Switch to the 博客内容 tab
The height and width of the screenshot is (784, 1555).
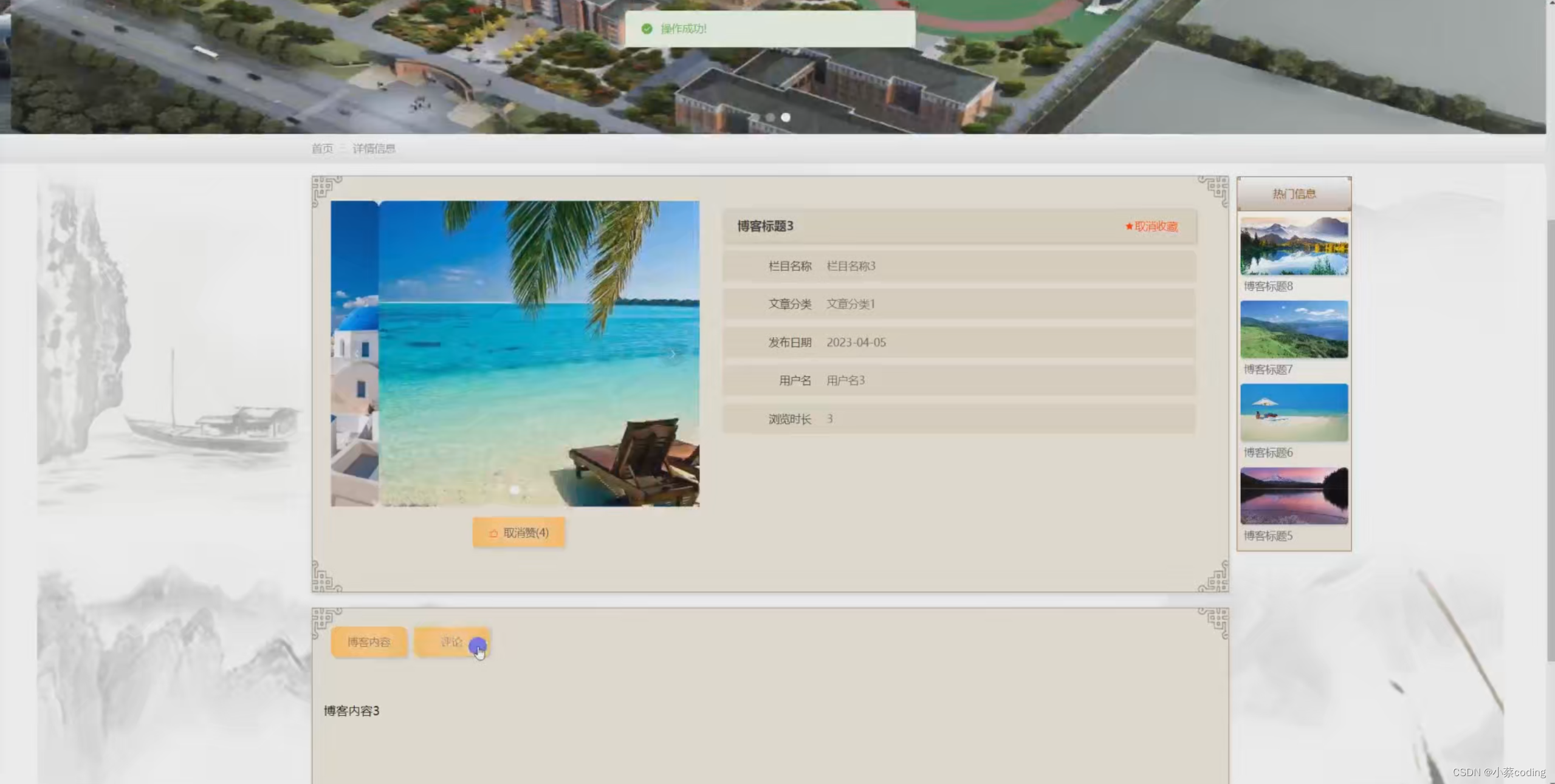click(369, 641)
